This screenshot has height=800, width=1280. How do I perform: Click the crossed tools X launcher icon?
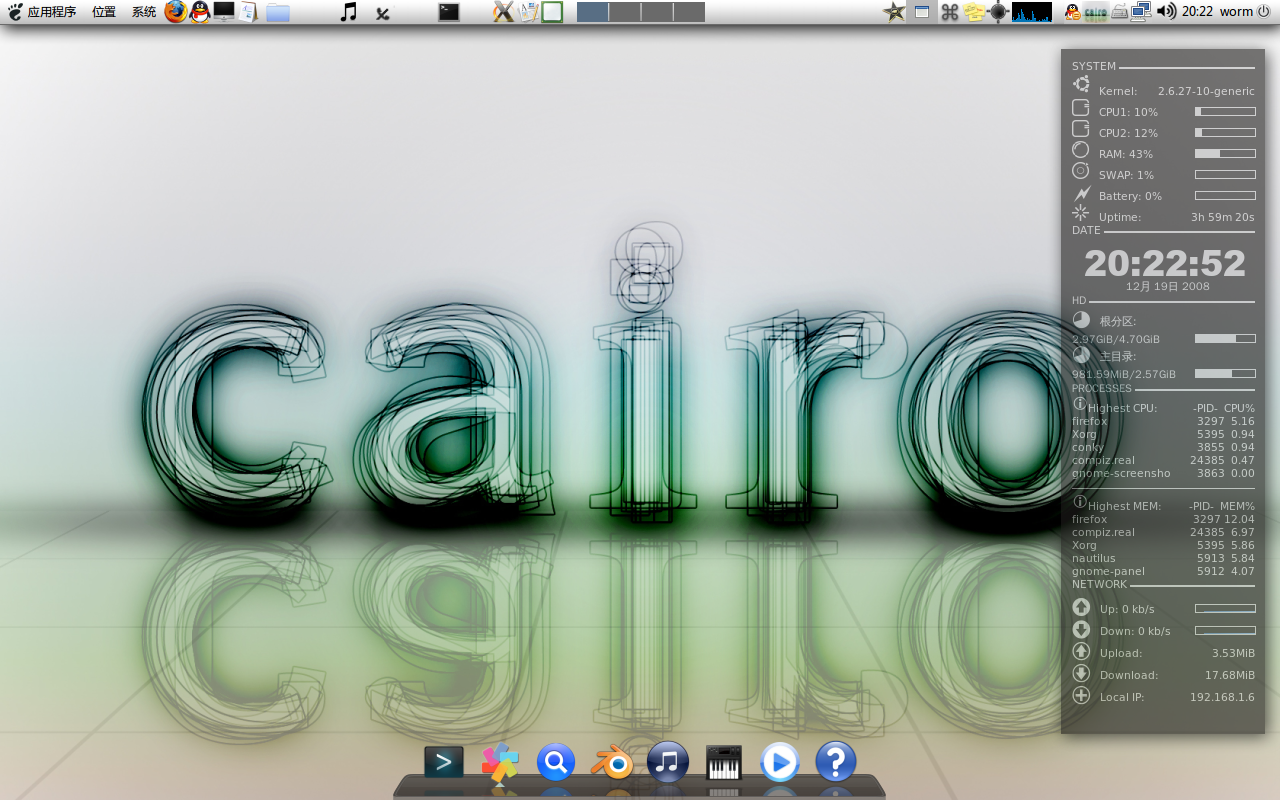pyautogui.click(x=503, y=12)
